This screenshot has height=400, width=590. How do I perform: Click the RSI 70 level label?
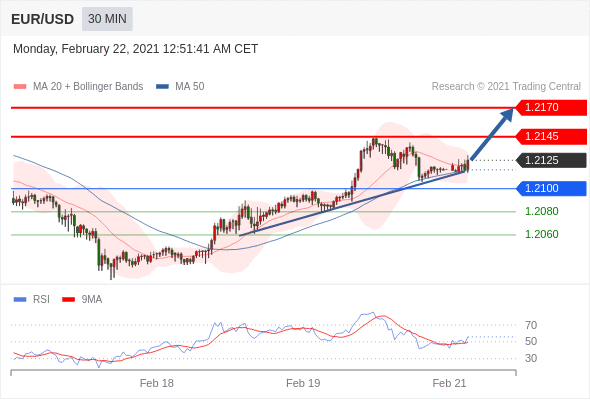pyautogui.click(x=531, y=325)
